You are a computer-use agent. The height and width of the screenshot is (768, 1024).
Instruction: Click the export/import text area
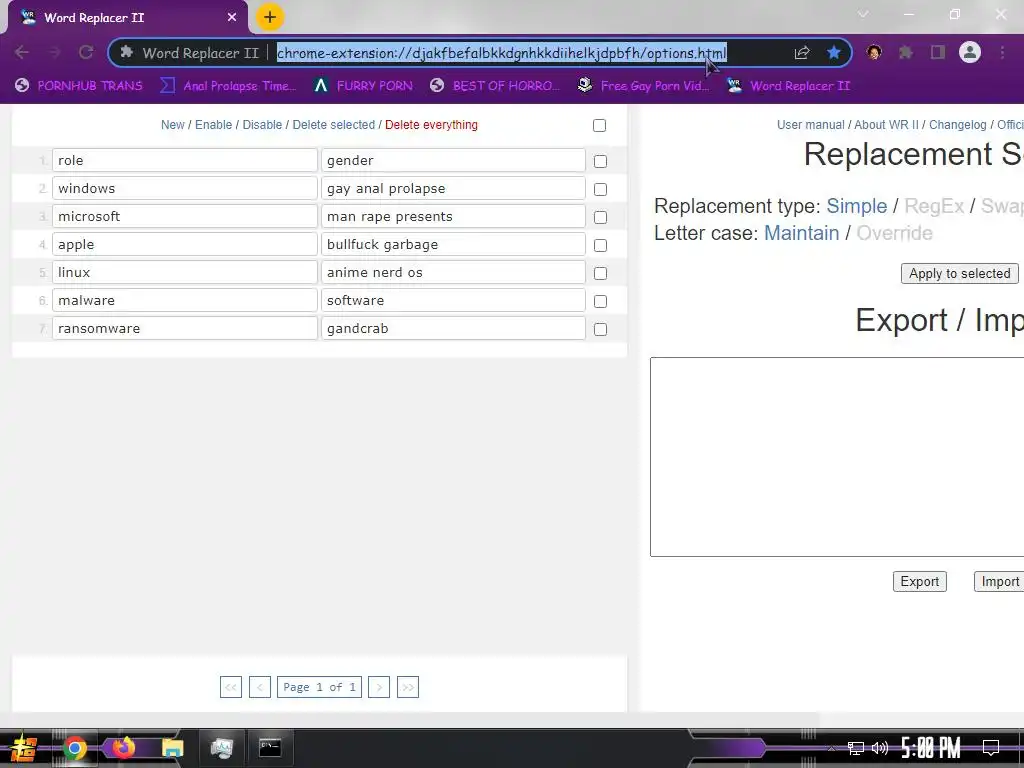[837, 457]
